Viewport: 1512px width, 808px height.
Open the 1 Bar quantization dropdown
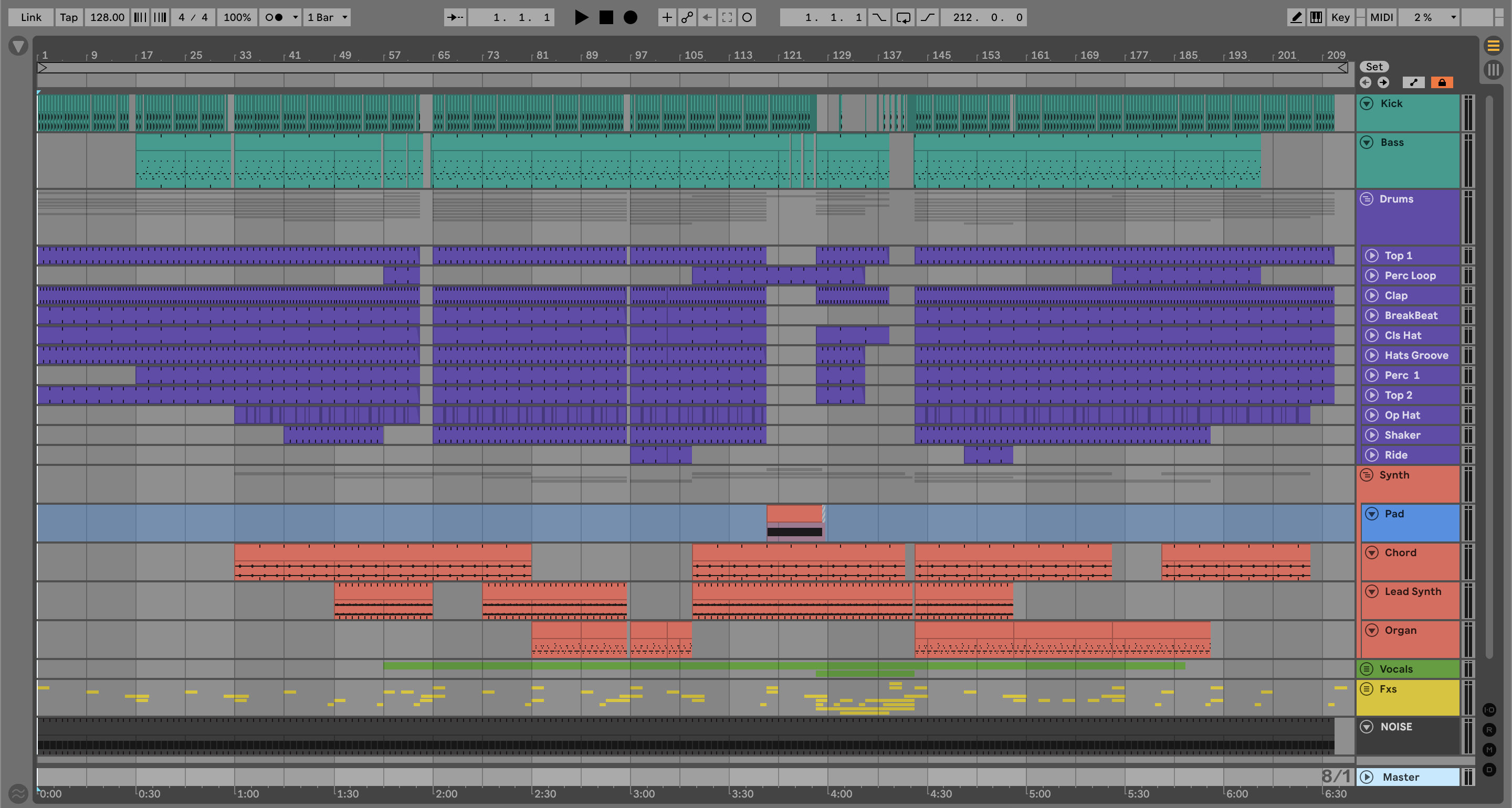[327, 17]
